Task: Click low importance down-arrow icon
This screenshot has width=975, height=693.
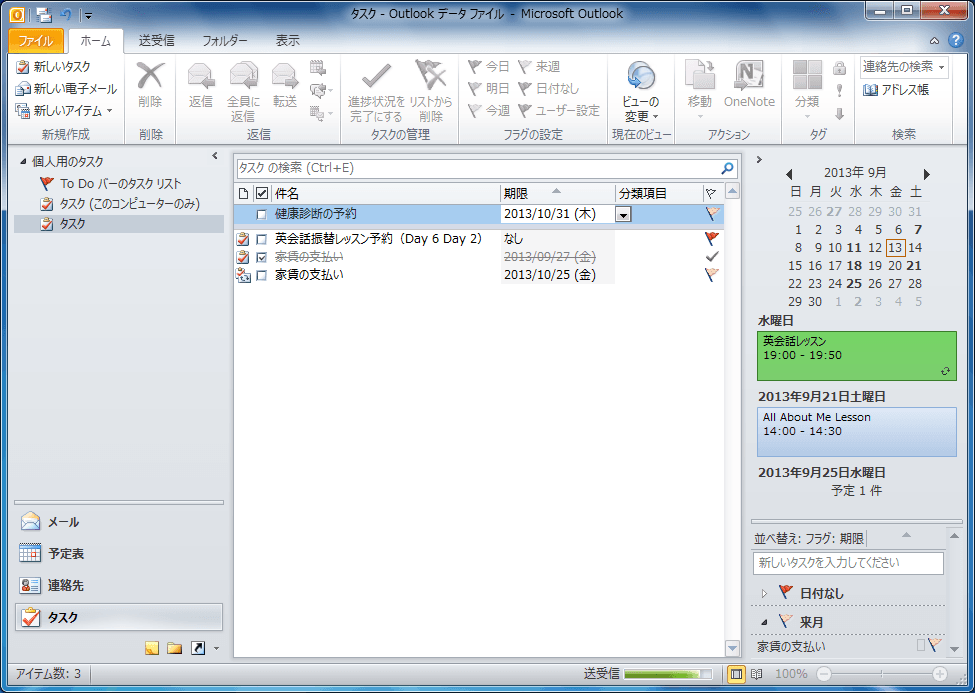Action: (839, 114)
